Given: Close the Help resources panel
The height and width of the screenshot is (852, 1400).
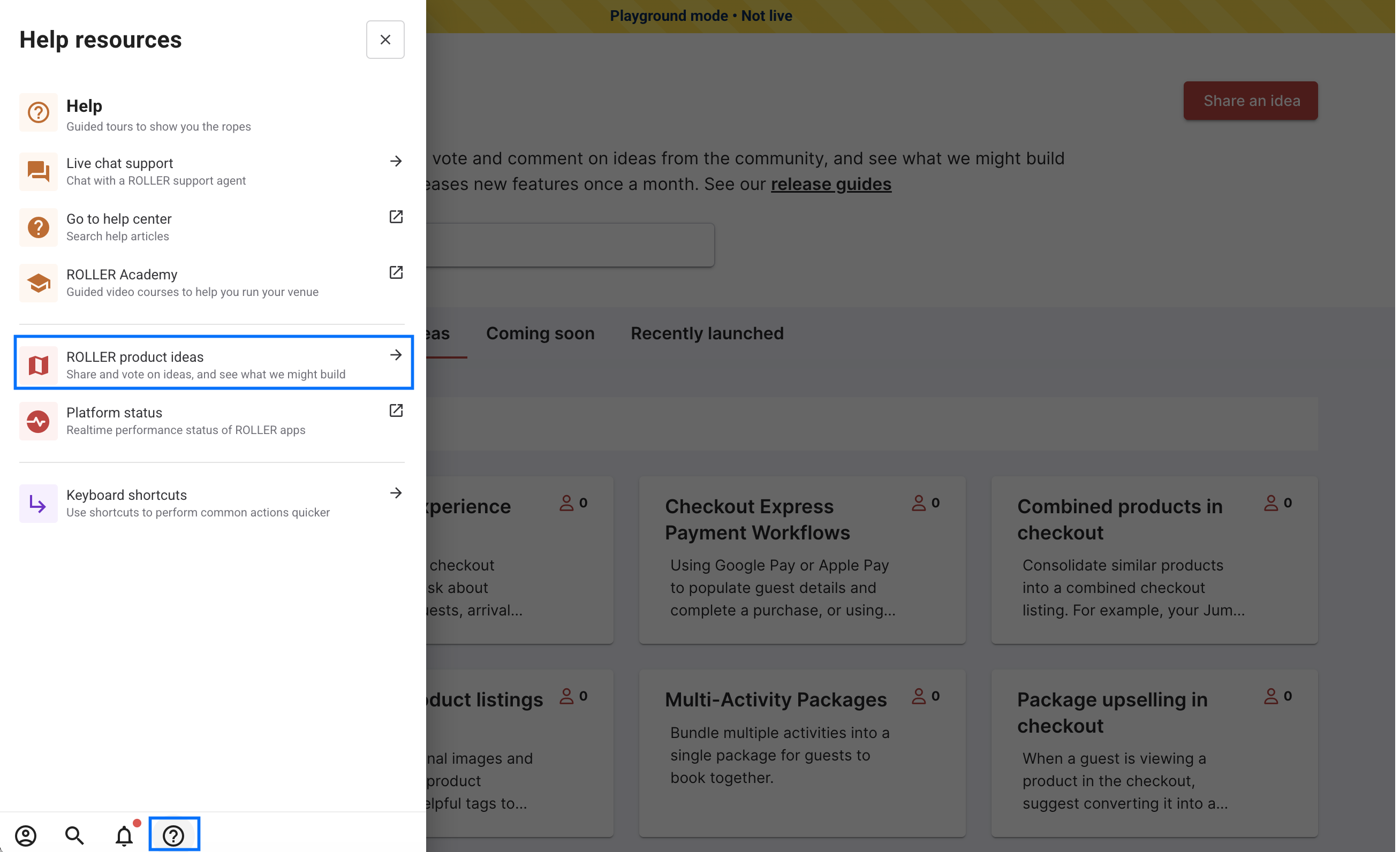Looking at the screenshot, I should 385,40.
